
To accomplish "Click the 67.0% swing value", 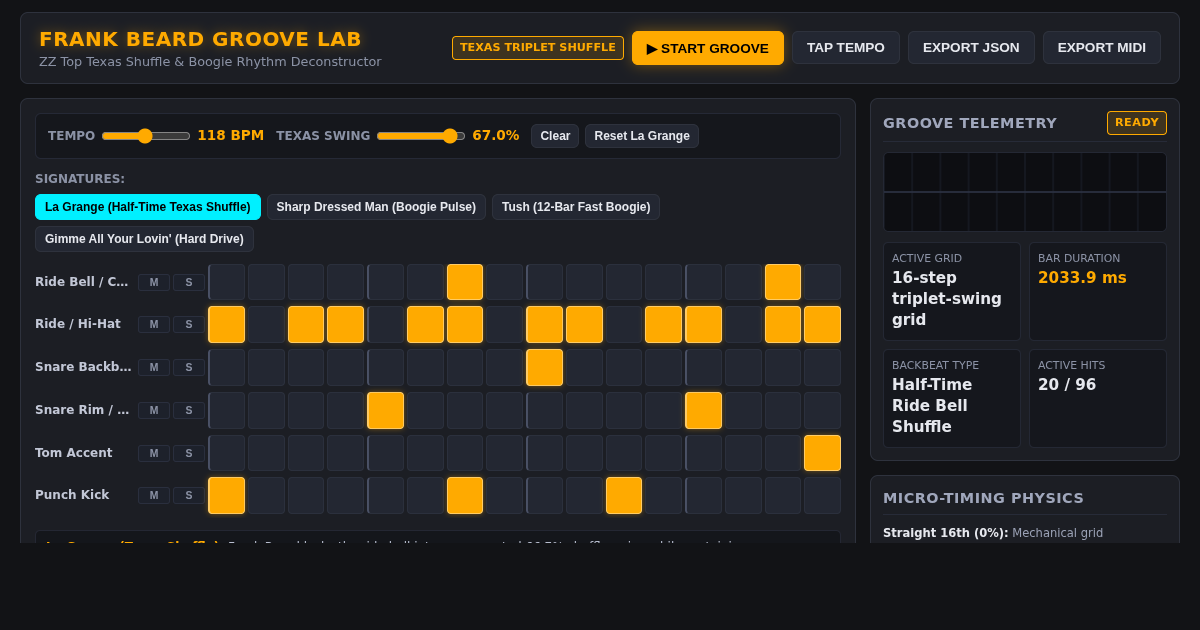I will click(x=496, y=136).
